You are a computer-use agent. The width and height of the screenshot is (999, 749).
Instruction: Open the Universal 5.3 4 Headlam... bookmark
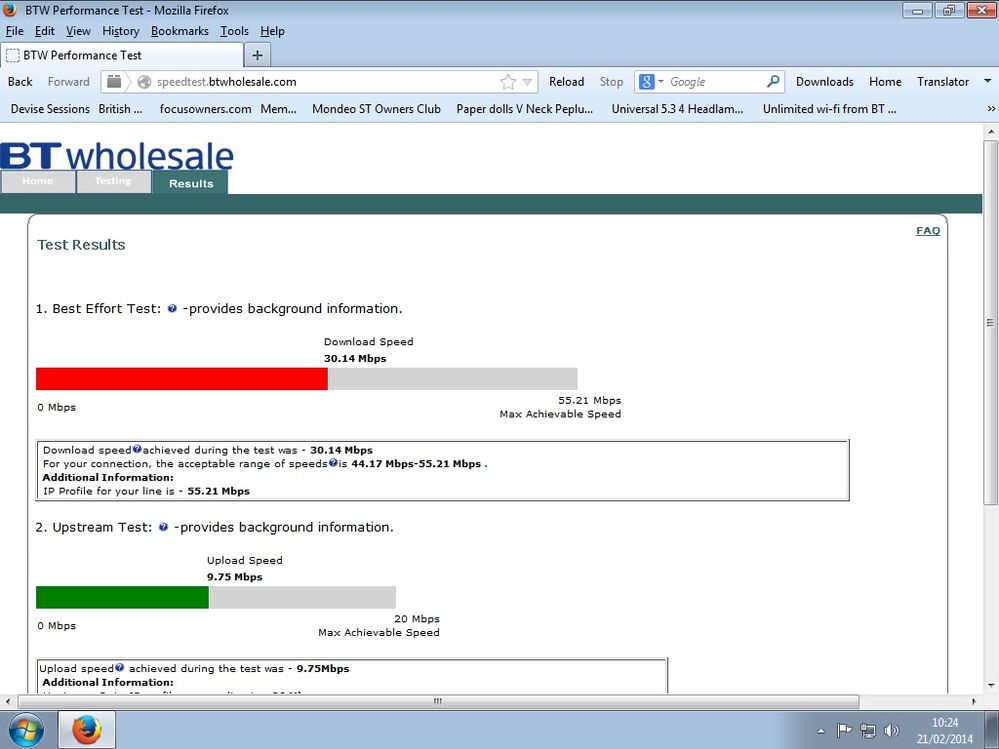tap(677, 109)
